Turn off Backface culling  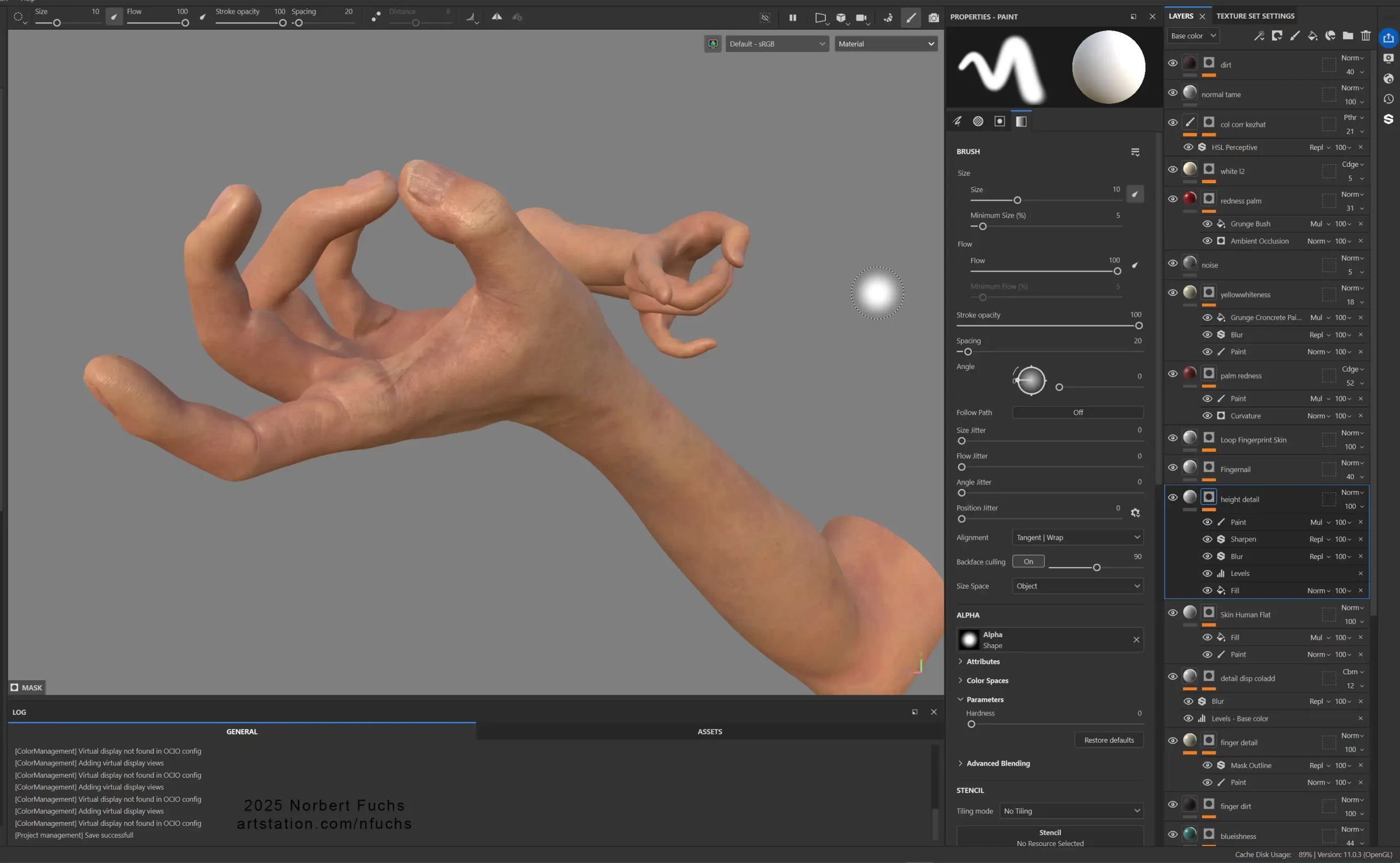click(1028, 561)
